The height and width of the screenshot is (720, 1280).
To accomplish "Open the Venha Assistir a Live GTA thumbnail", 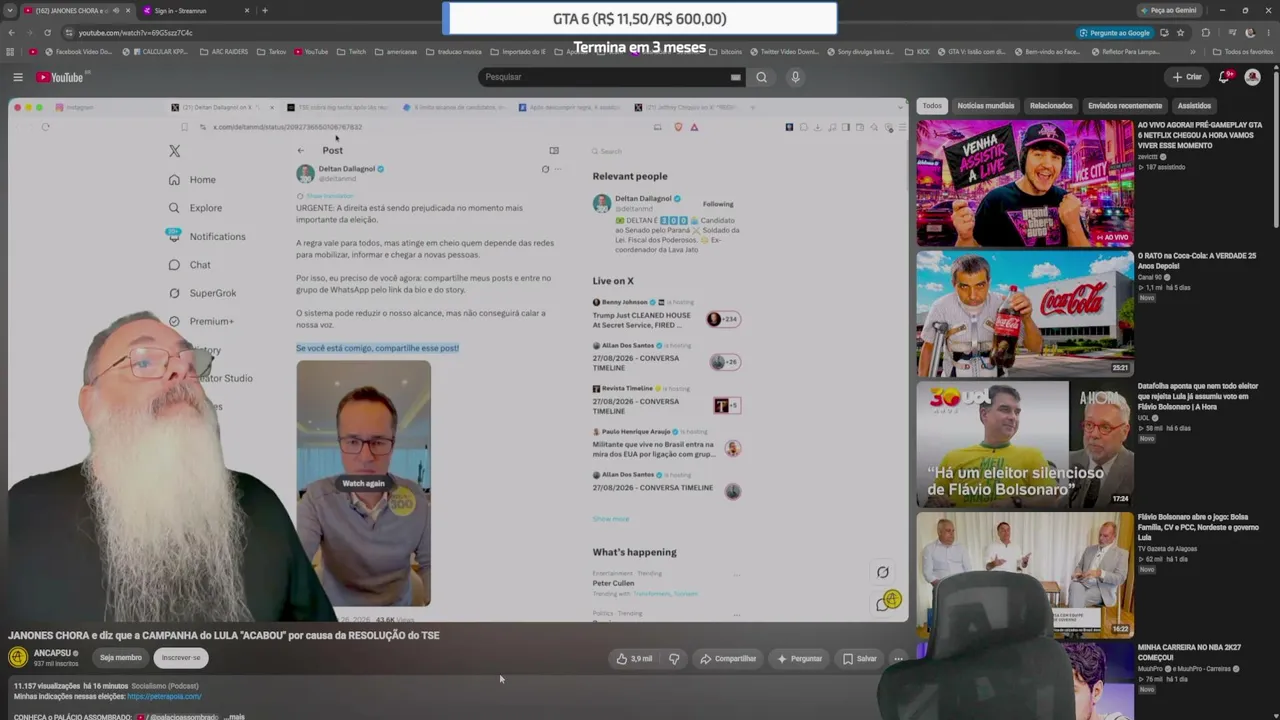I will pos(1025,183).
